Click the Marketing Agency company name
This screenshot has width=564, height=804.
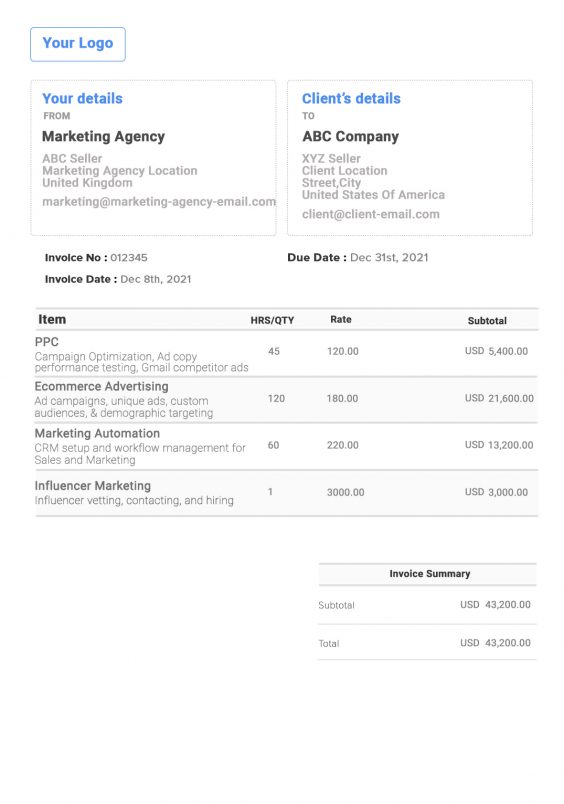[x=103, y=136]
